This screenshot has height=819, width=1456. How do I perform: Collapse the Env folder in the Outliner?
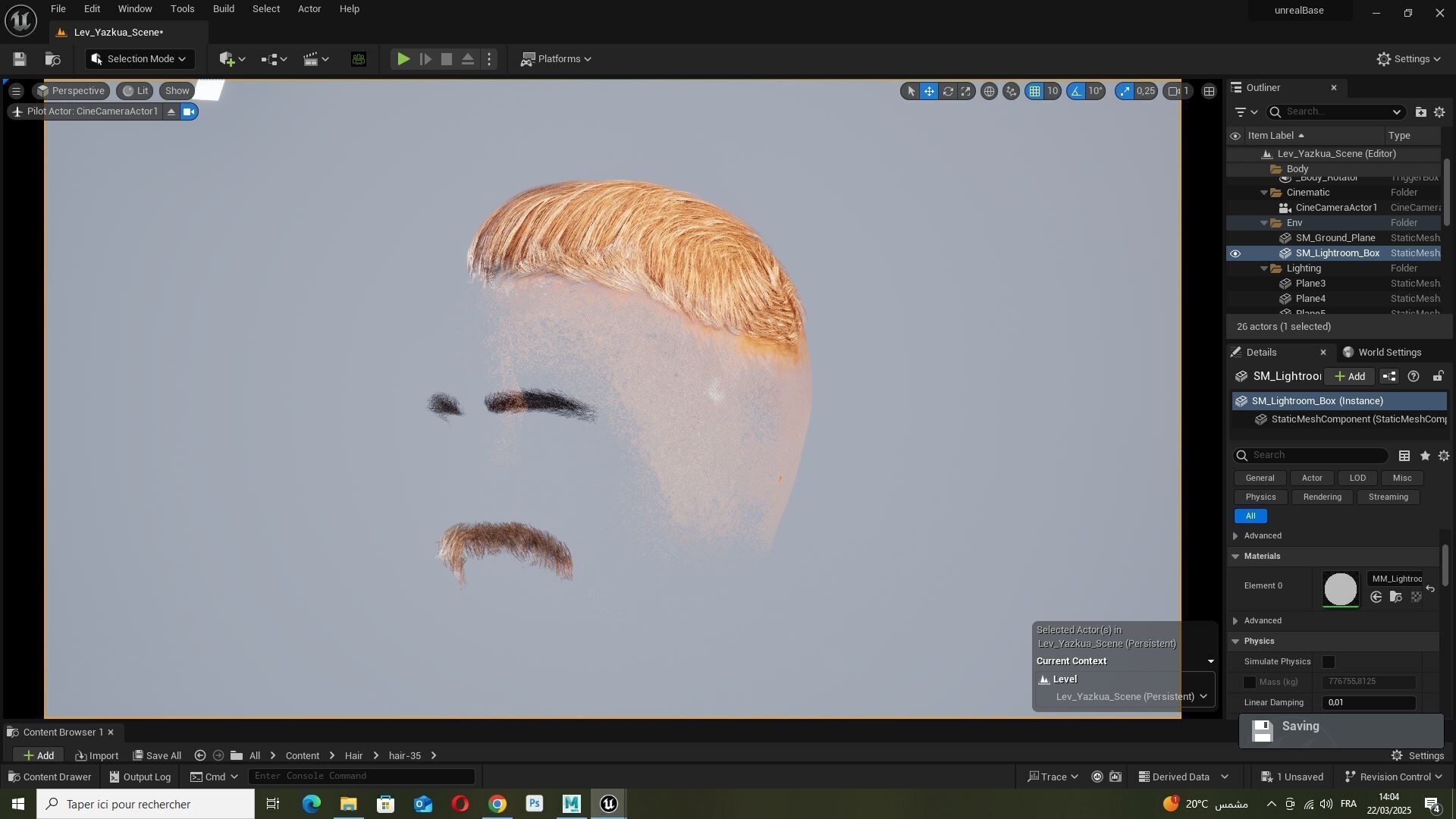point(1264,223)
